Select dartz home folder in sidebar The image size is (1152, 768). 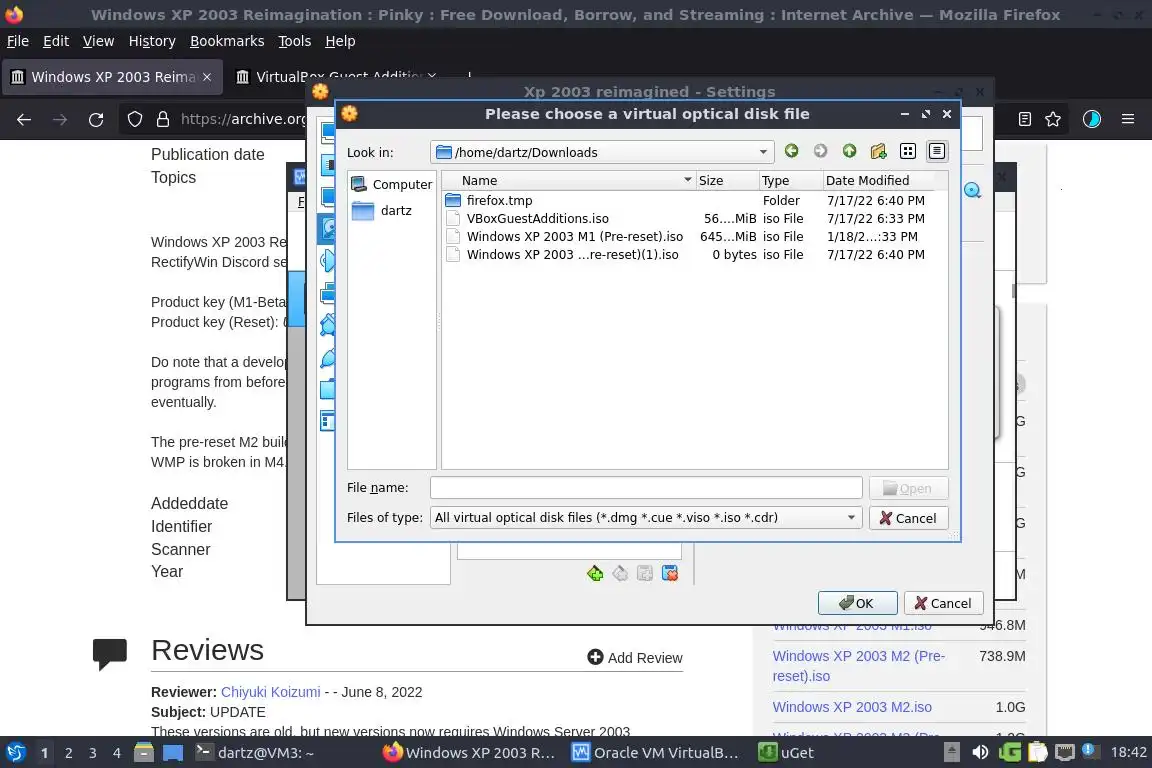click(x=382, y=211)
